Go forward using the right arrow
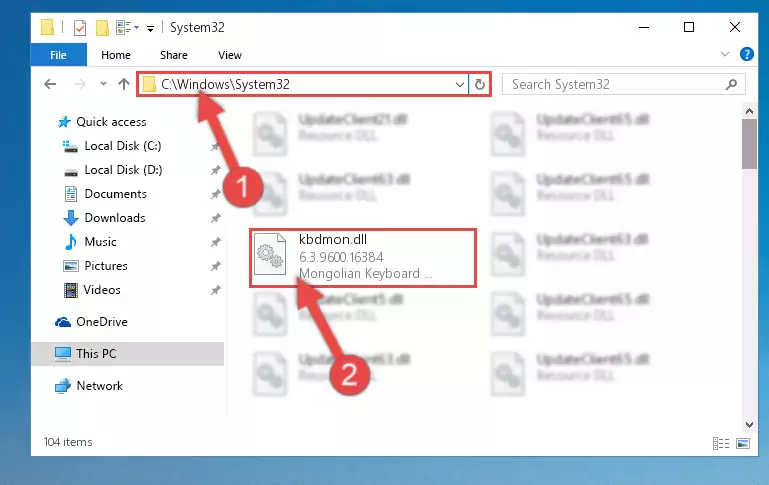 coord(79,84)
